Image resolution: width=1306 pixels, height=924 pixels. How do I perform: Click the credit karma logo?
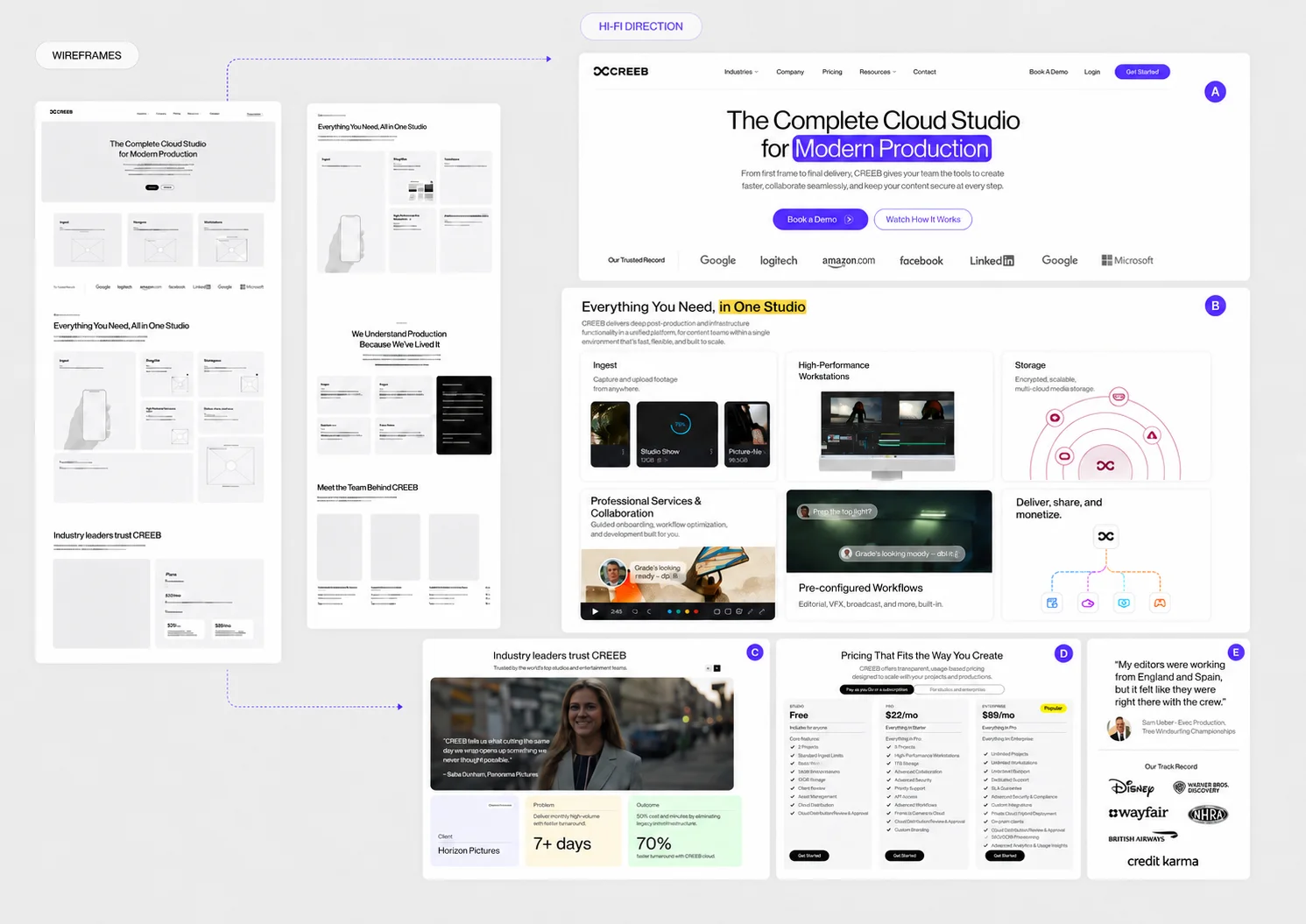click(1162, 861)
